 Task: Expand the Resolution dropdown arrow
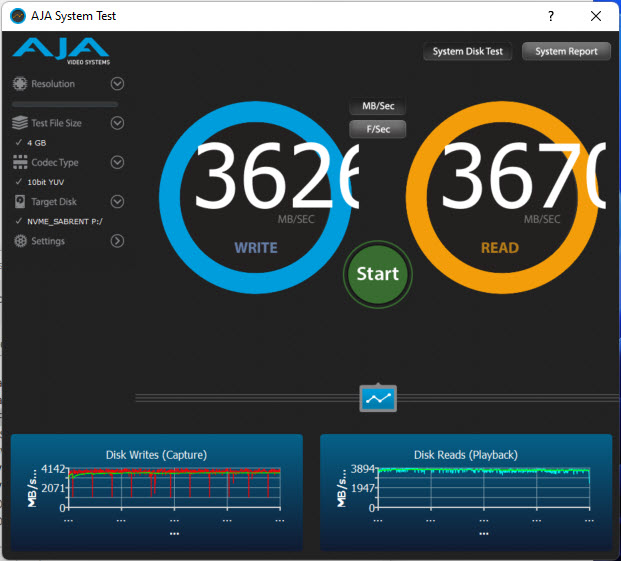pos(117,84)
